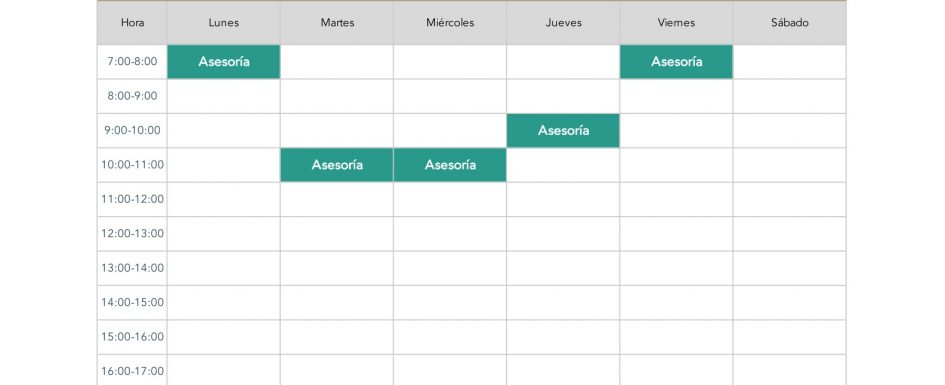
Task: Click the Hora column header
Action: pos(132,23)
